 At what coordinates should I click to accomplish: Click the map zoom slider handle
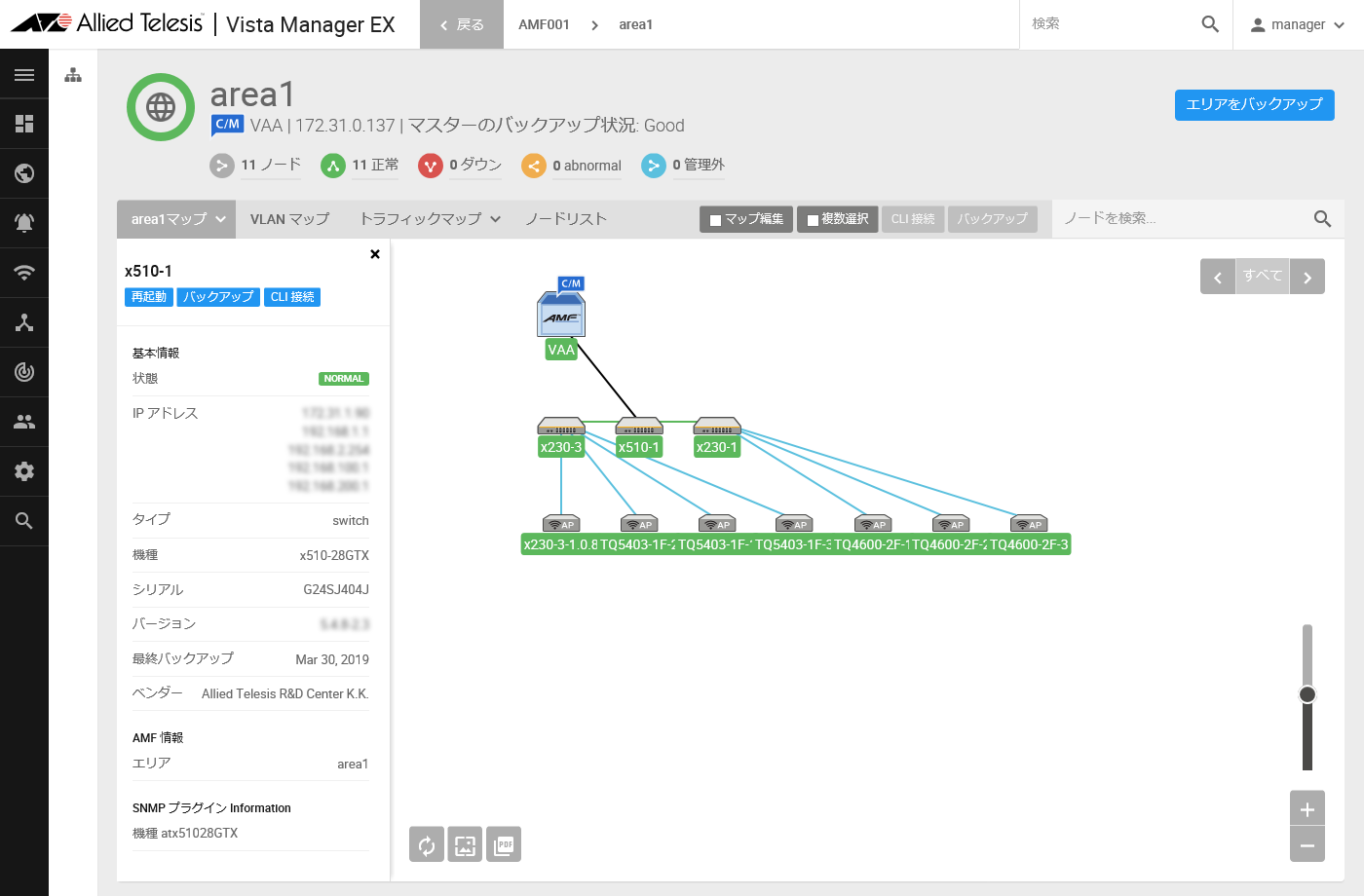tap(1307, 694)
